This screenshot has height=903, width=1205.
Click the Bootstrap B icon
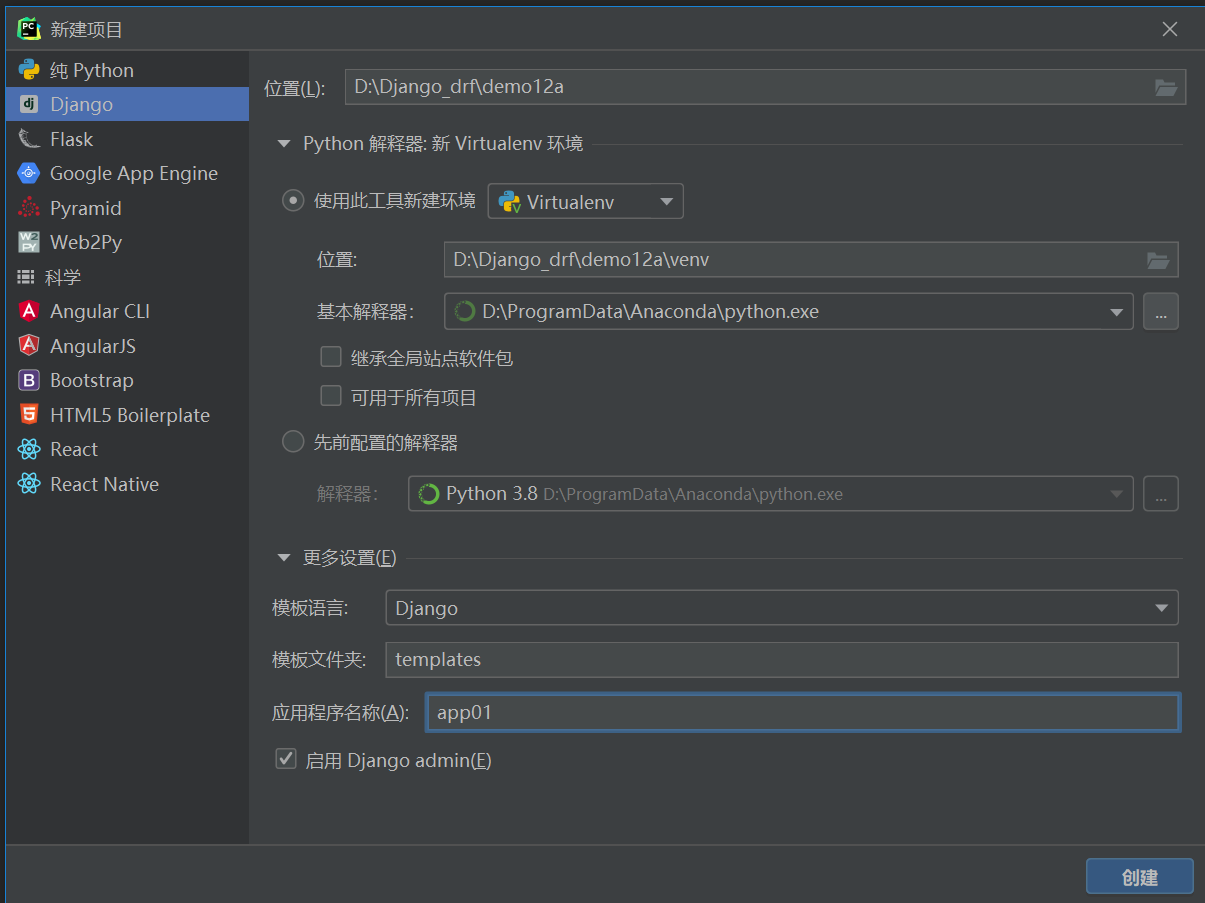[x=29, y=380]
